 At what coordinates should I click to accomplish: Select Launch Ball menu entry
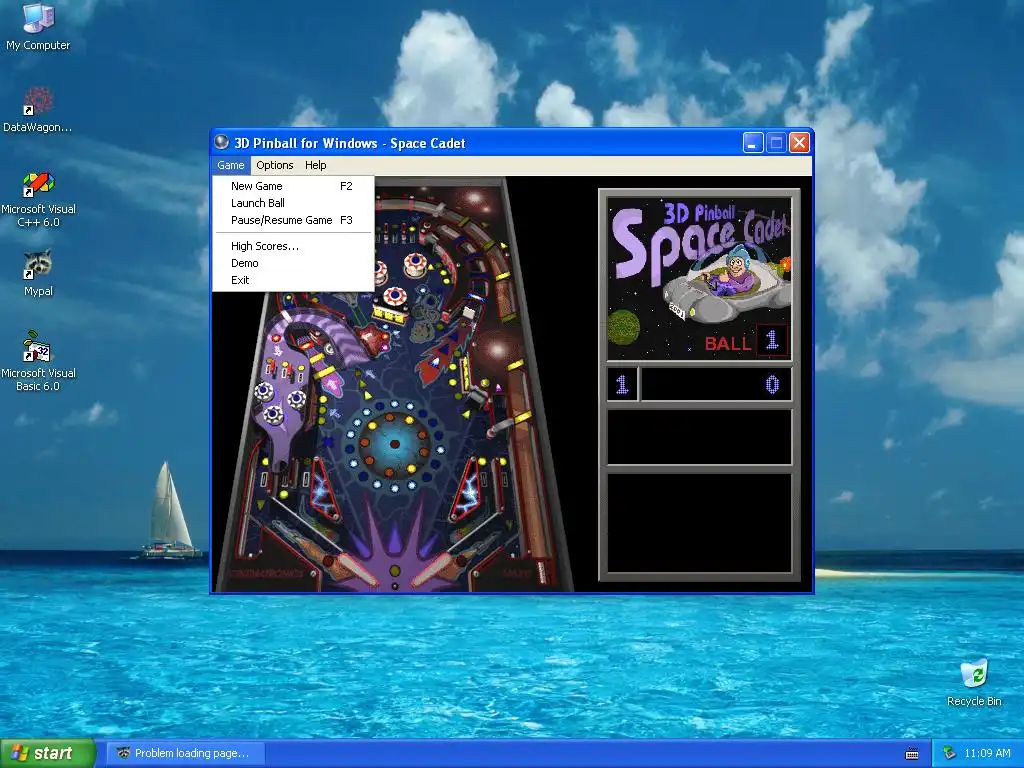click(293, 203)
